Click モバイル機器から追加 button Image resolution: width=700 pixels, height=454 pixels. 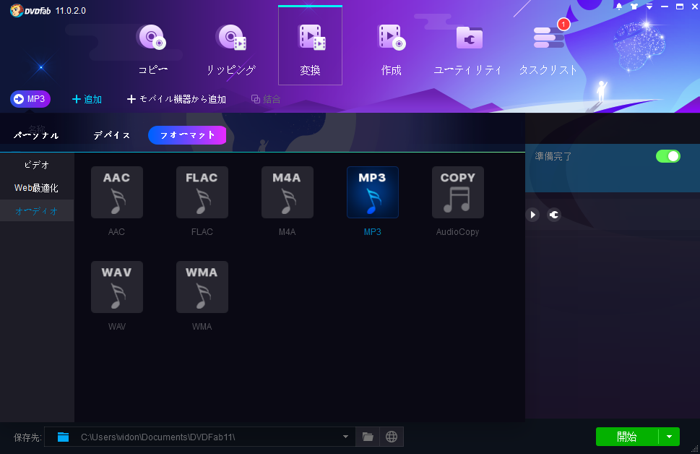click(x=177, y=99)
